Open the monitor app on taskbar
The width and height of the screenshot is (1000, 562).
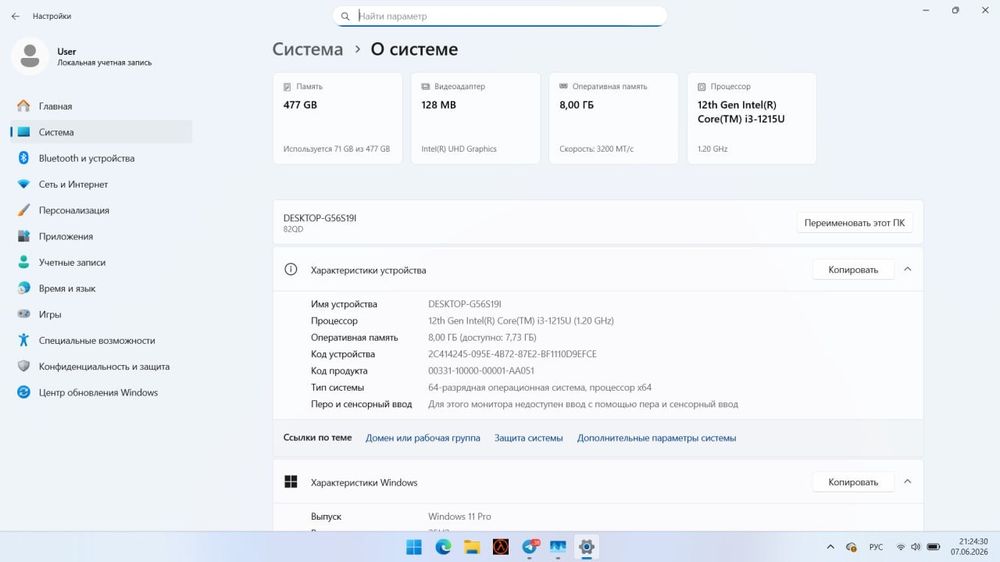(558, 547)
